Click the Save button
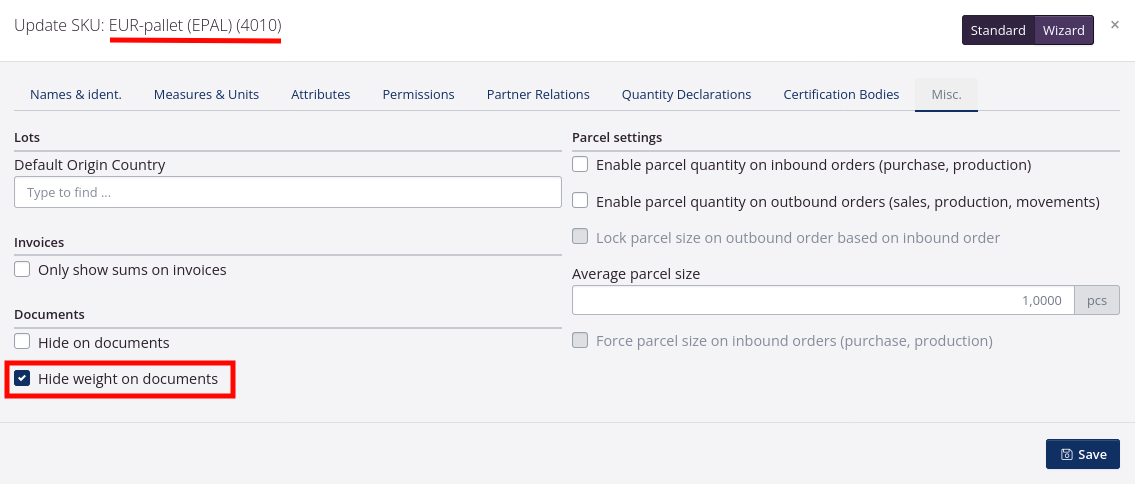Viewport: 1135px width, 484px height. pyautogui.click(x=1082, y=454)
